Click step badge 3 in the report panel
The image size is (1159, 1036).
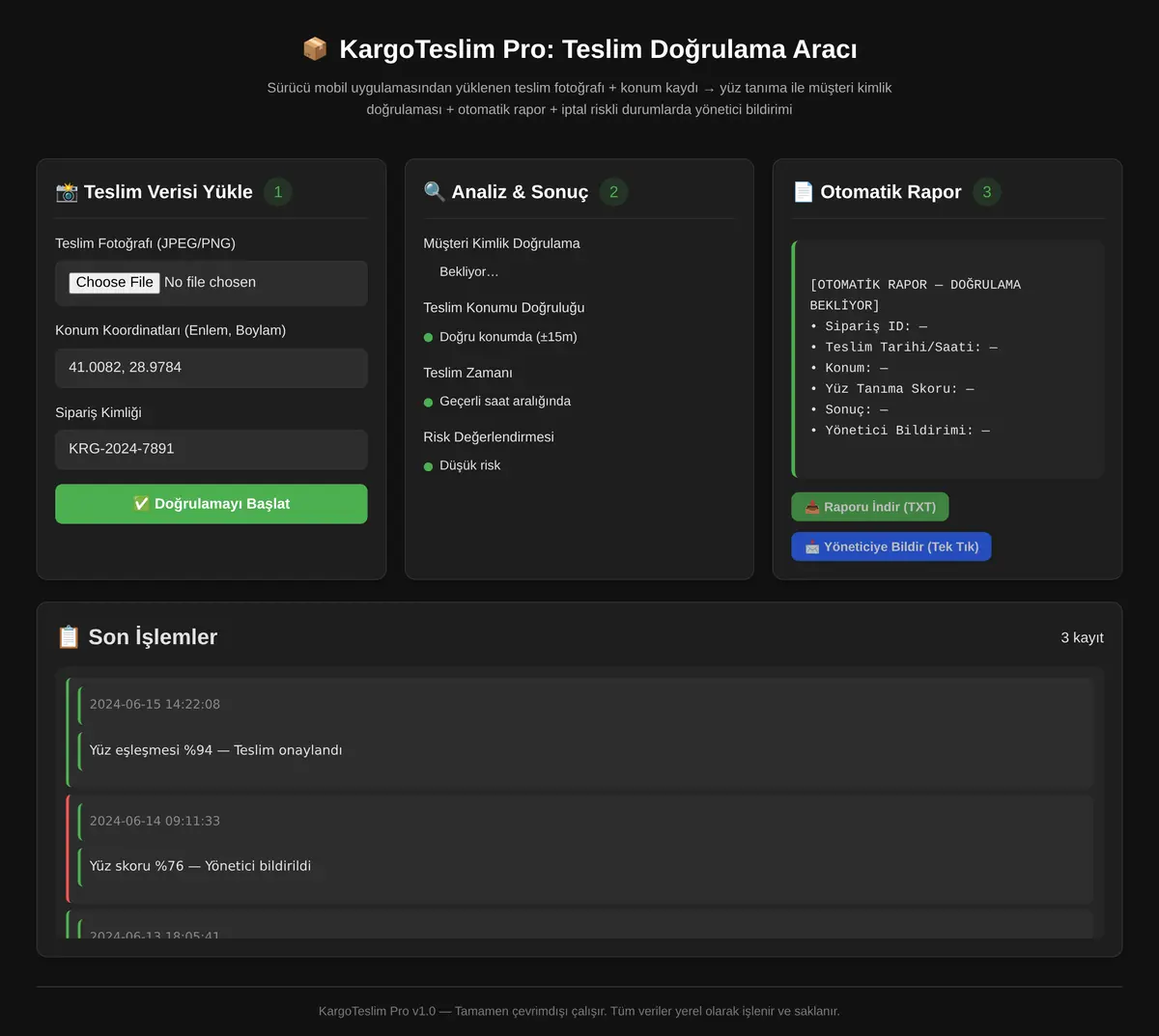(x=987, y=192)
